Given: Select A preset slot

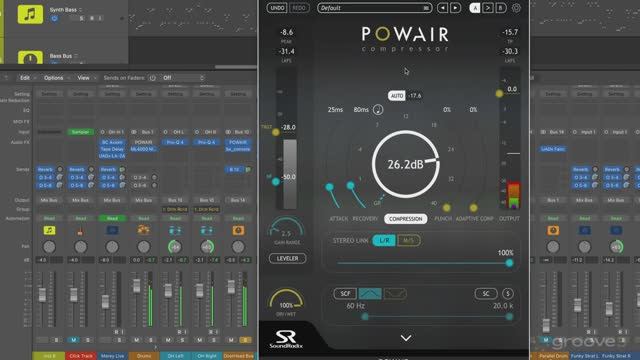Looking at the screenshot, I should [x=475, y=8].
